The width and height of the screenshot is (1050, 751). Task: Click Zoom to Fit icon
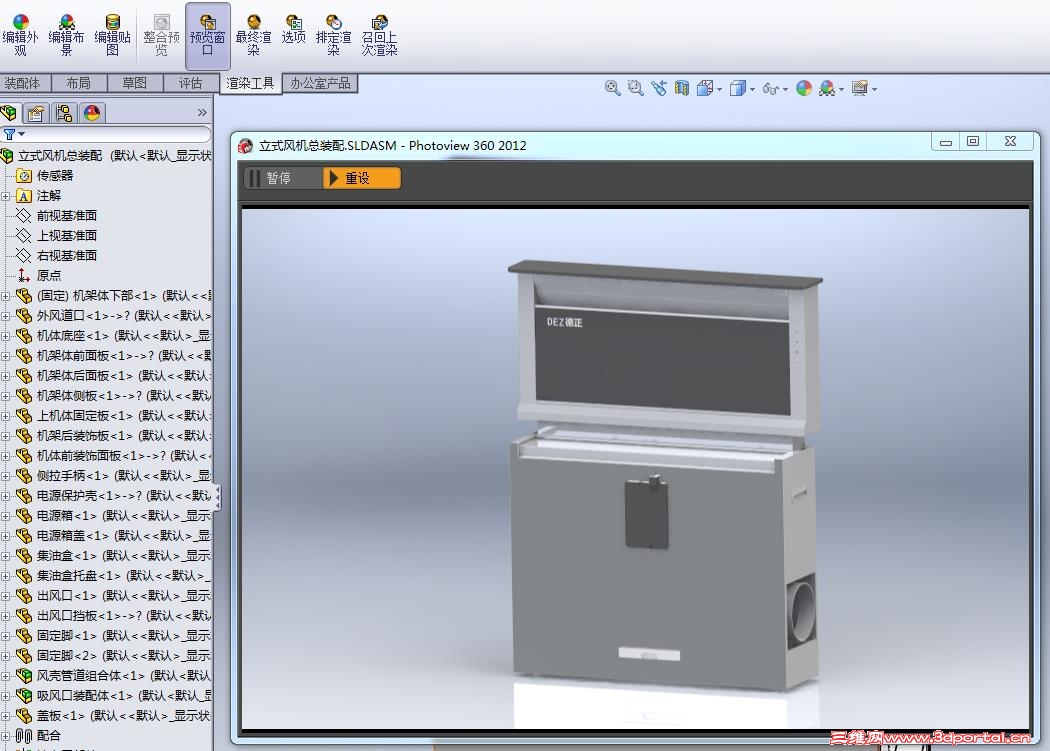[x=612, y=88]
